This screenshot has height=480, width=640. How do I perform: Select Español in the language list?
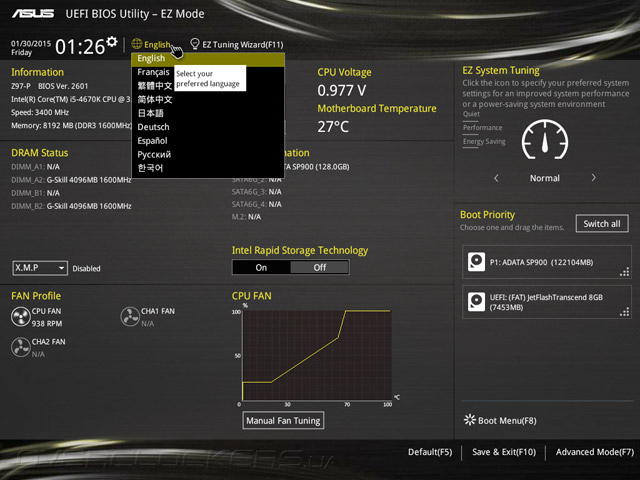pyautogui.click(x=208, y=141)
